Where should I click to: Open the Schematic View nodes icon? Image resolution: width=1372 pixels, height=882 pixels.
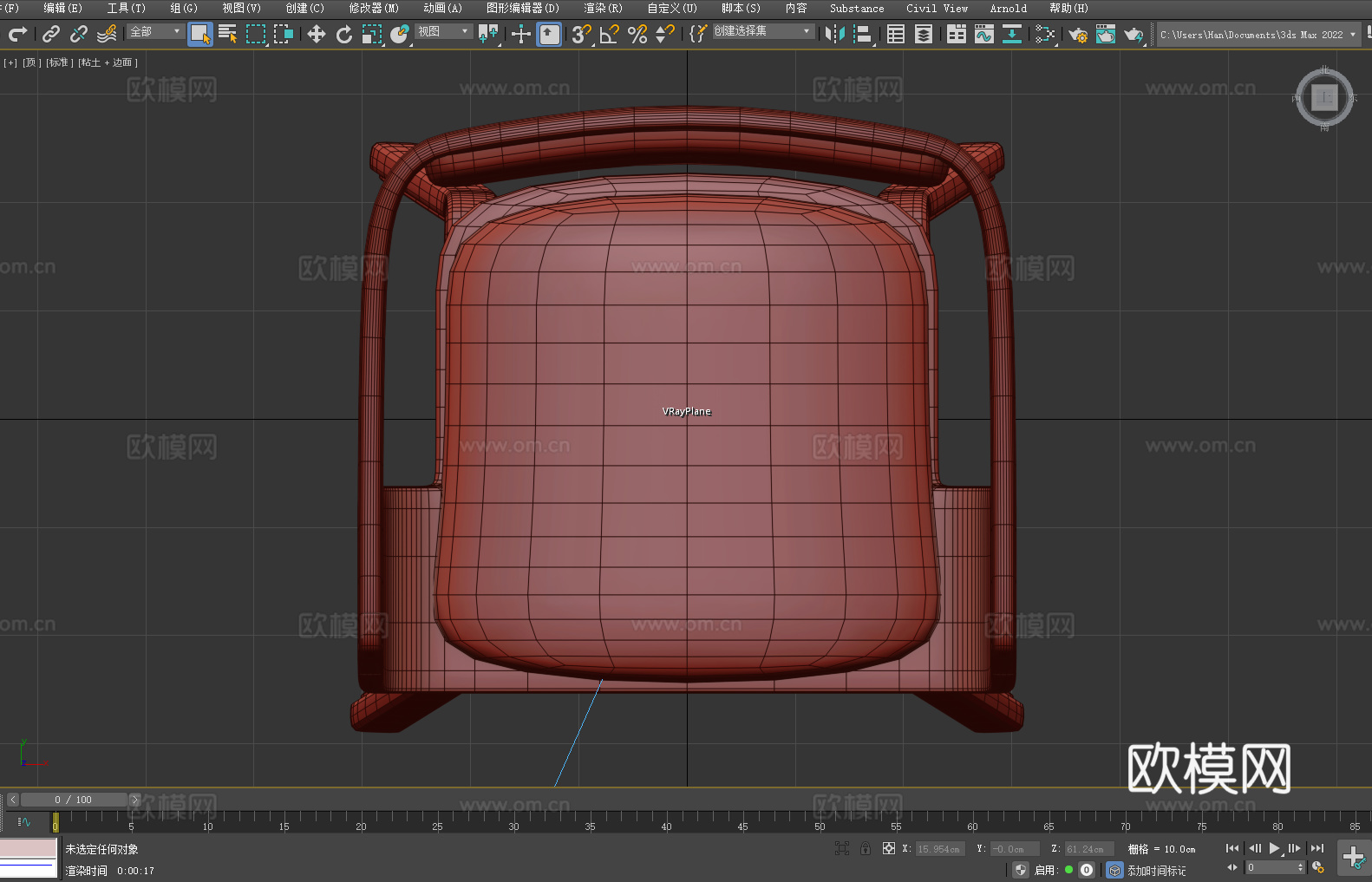click(x=1045, y=34)
